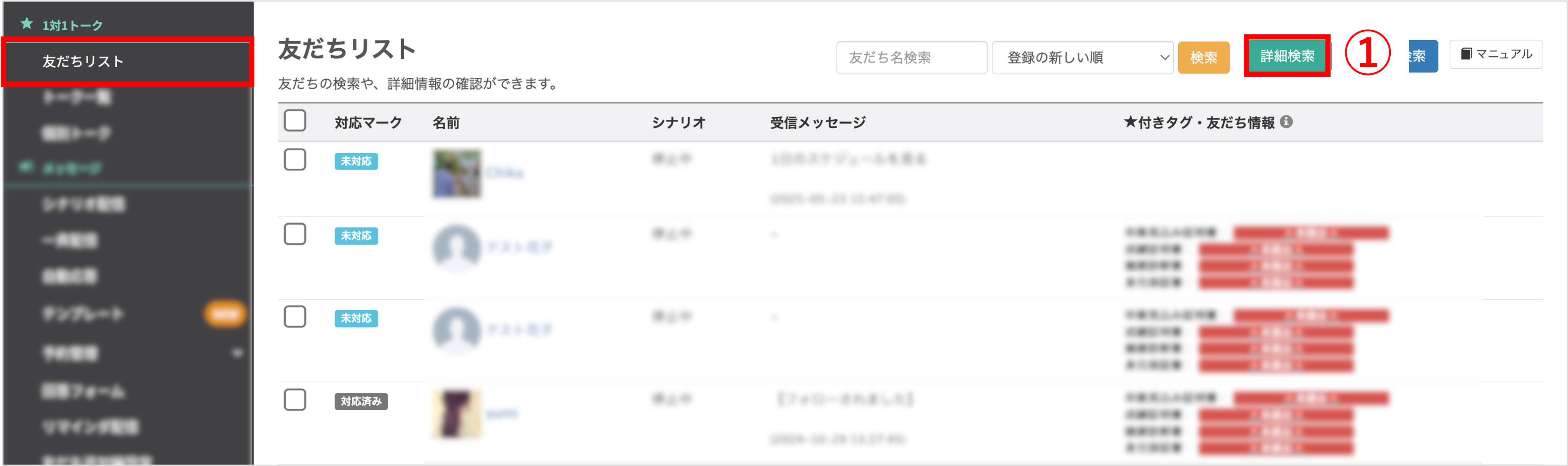Open the 登録の新しい順 sort dropdown
The width and height of the screenshot is (1568, 466).
coord(1082,58)
